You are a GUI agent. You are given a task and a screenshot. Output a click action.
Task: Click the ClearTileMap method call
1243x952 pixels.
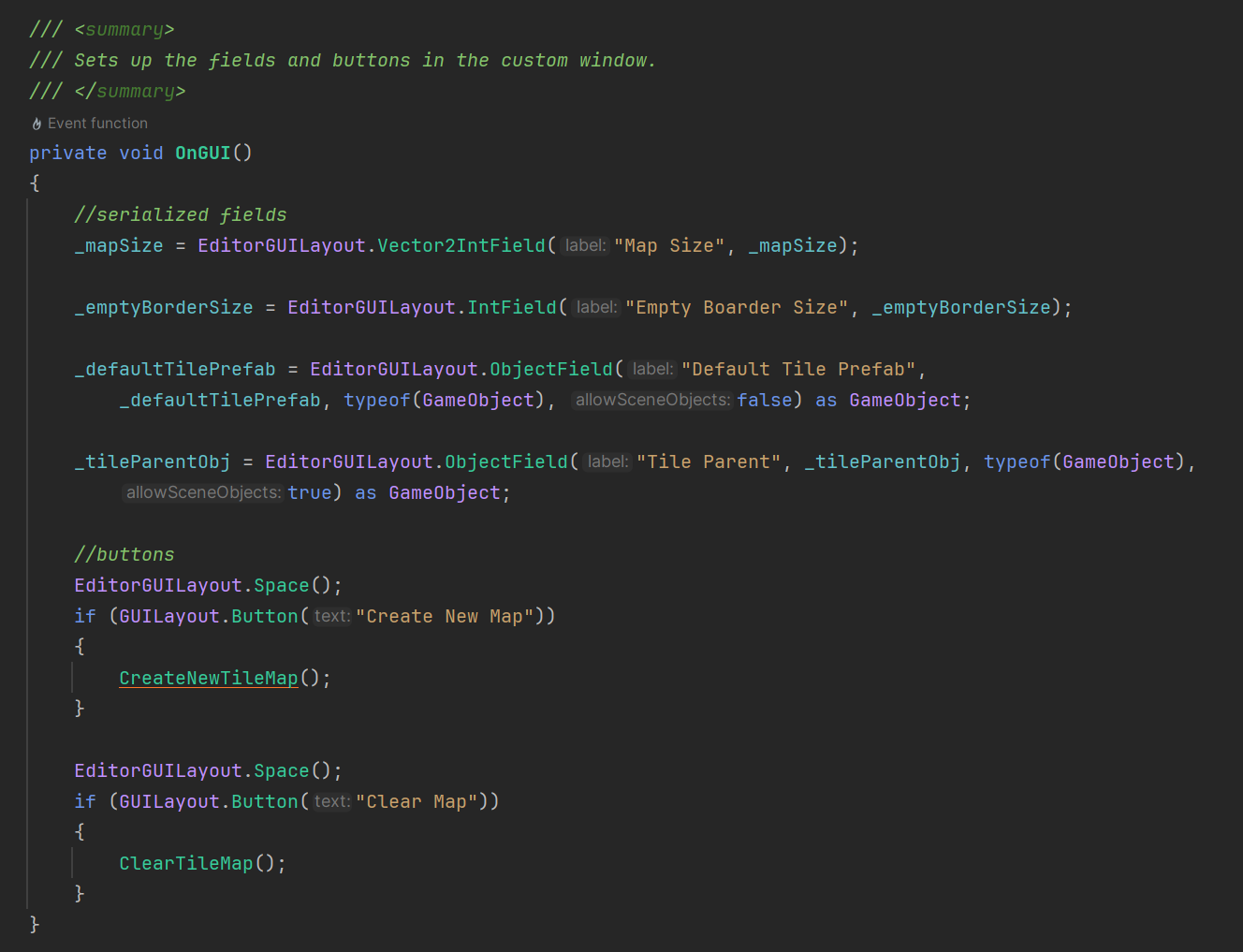pos(185,862)
